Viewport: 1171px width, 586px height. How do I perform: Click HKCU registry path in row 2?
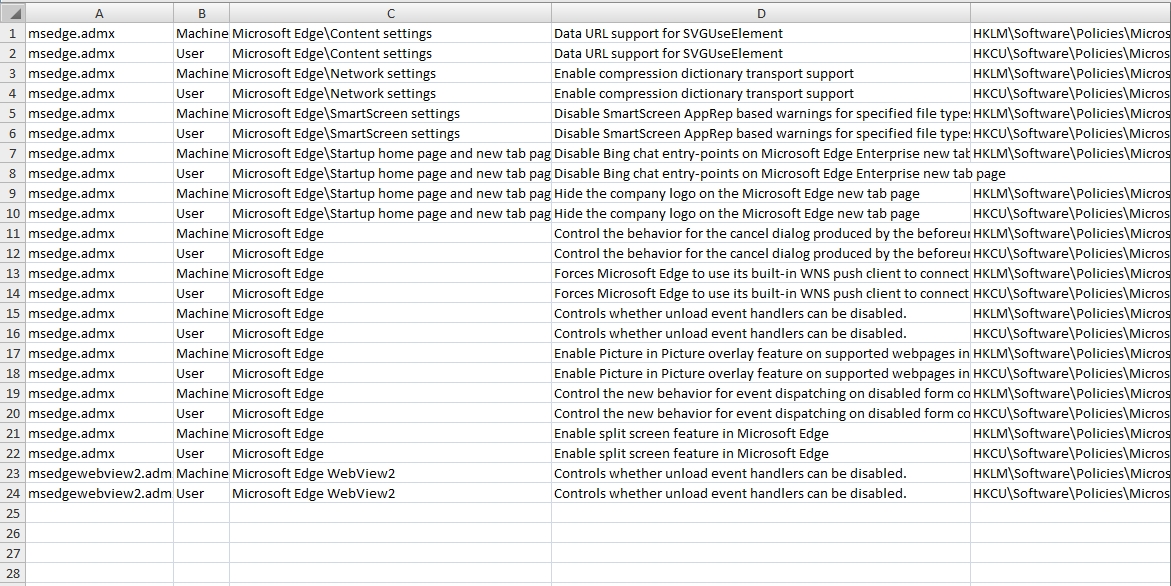click(x=1071, y=53)
